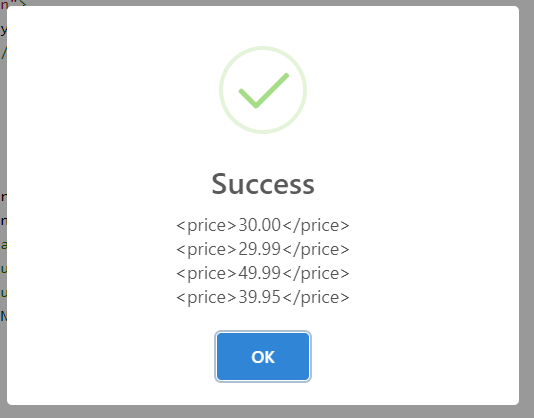Click empty white dialog space left of OK
This screenshot has width=534, height=418.
(111, 356)
